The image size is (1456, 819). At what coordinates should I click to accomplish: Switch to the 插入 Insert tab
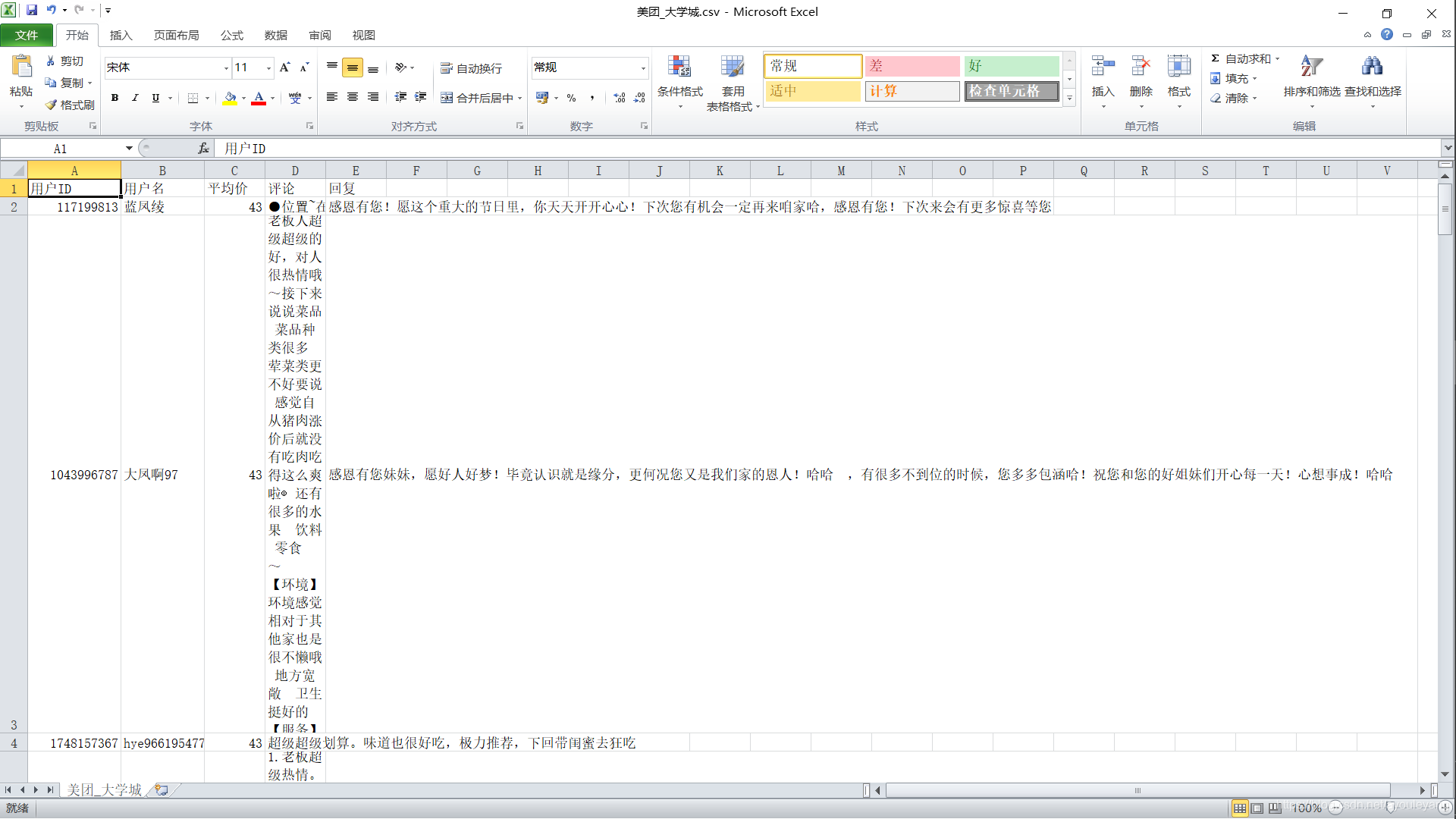pos(121,35)
